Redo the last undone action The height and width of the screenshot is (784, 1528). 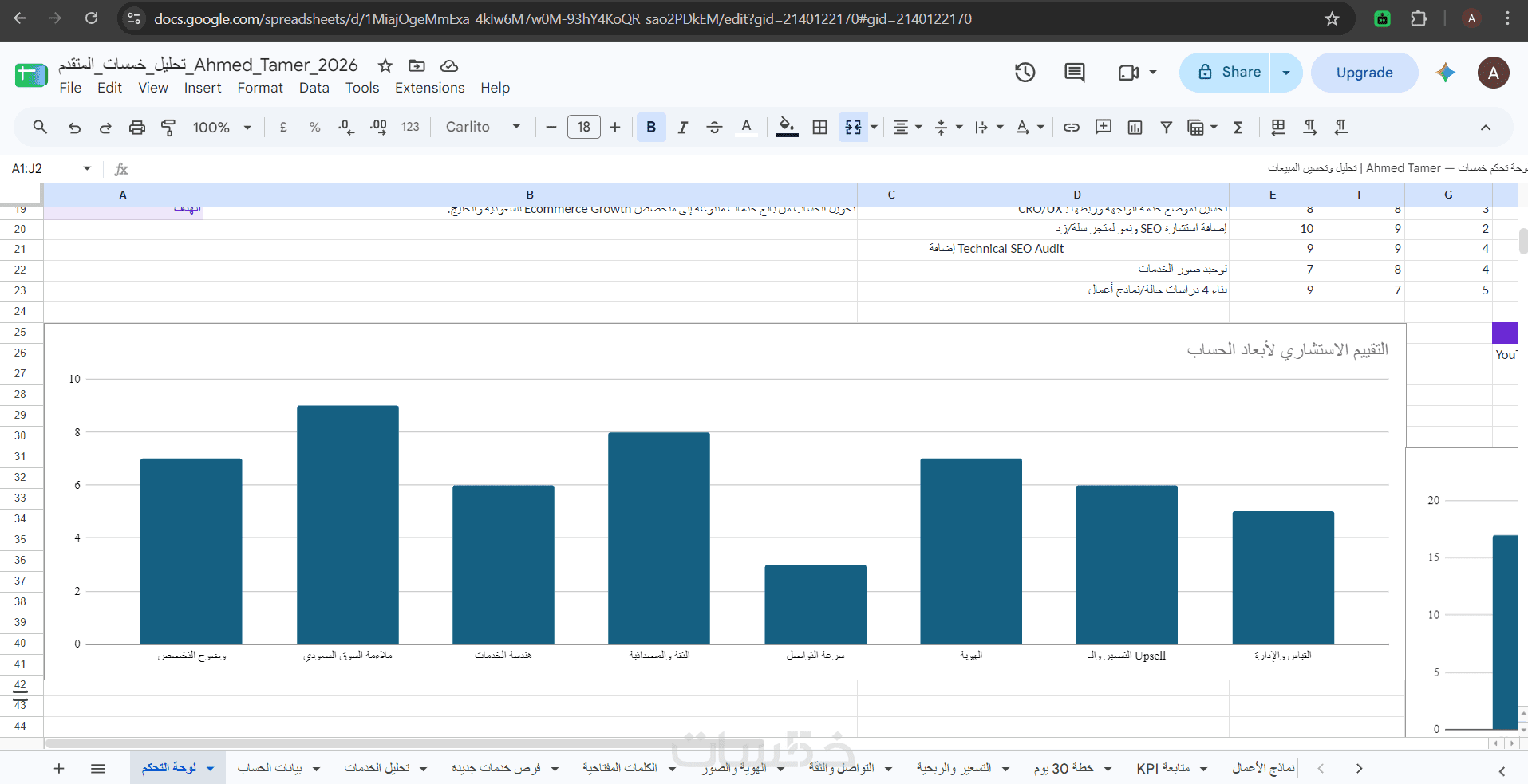(x=105, y=128)
